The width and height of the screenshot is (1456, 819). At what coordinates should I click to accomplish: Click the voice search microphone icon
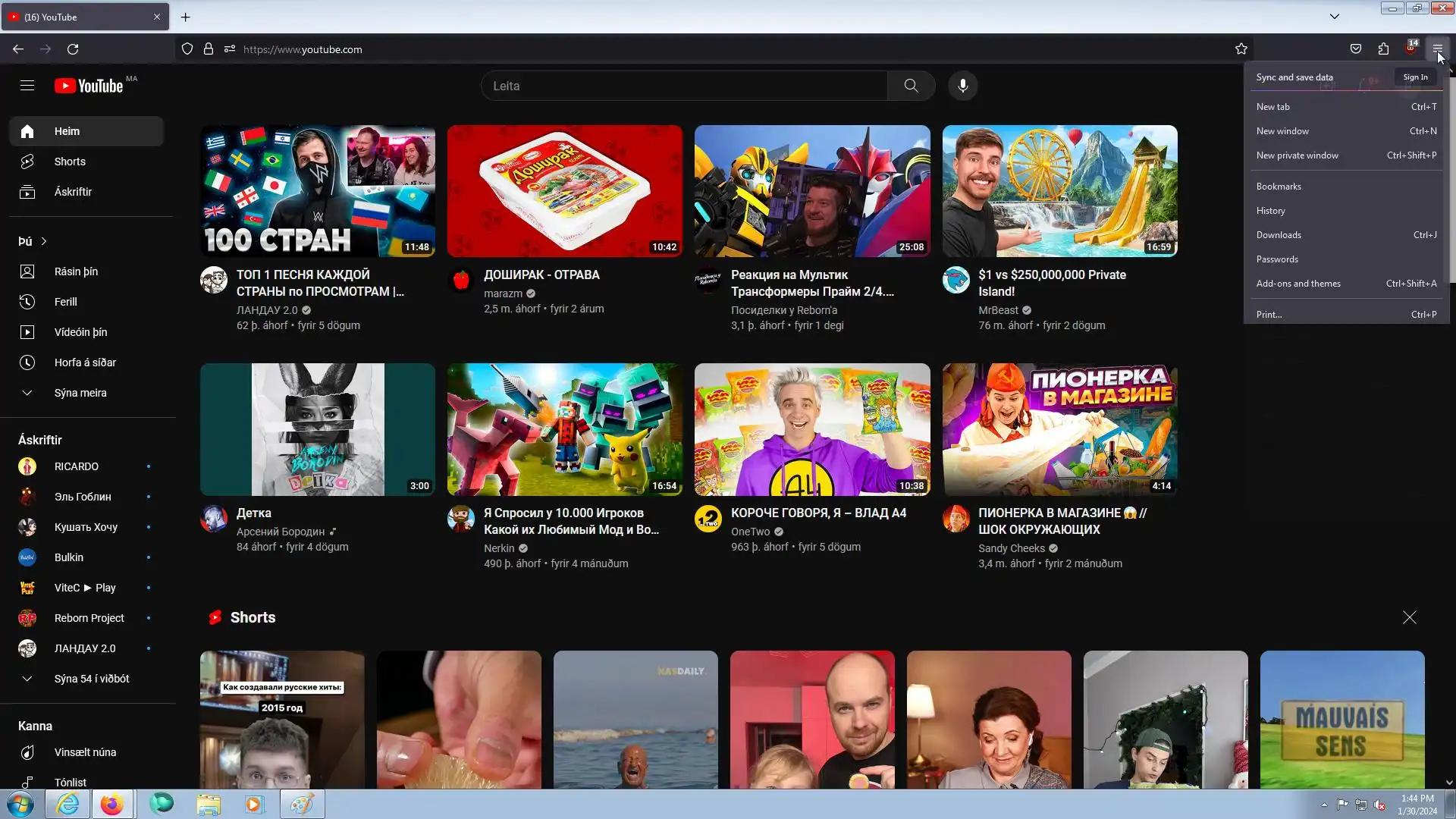tap(962, 86)
